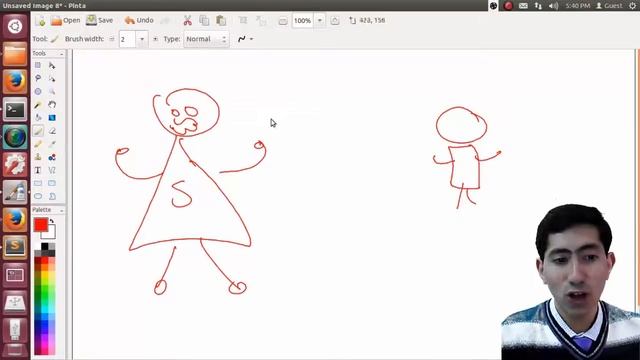Select the Zoom magnifier tool
The height and width of the screenshot is (360, 640).
coord(52,91)
